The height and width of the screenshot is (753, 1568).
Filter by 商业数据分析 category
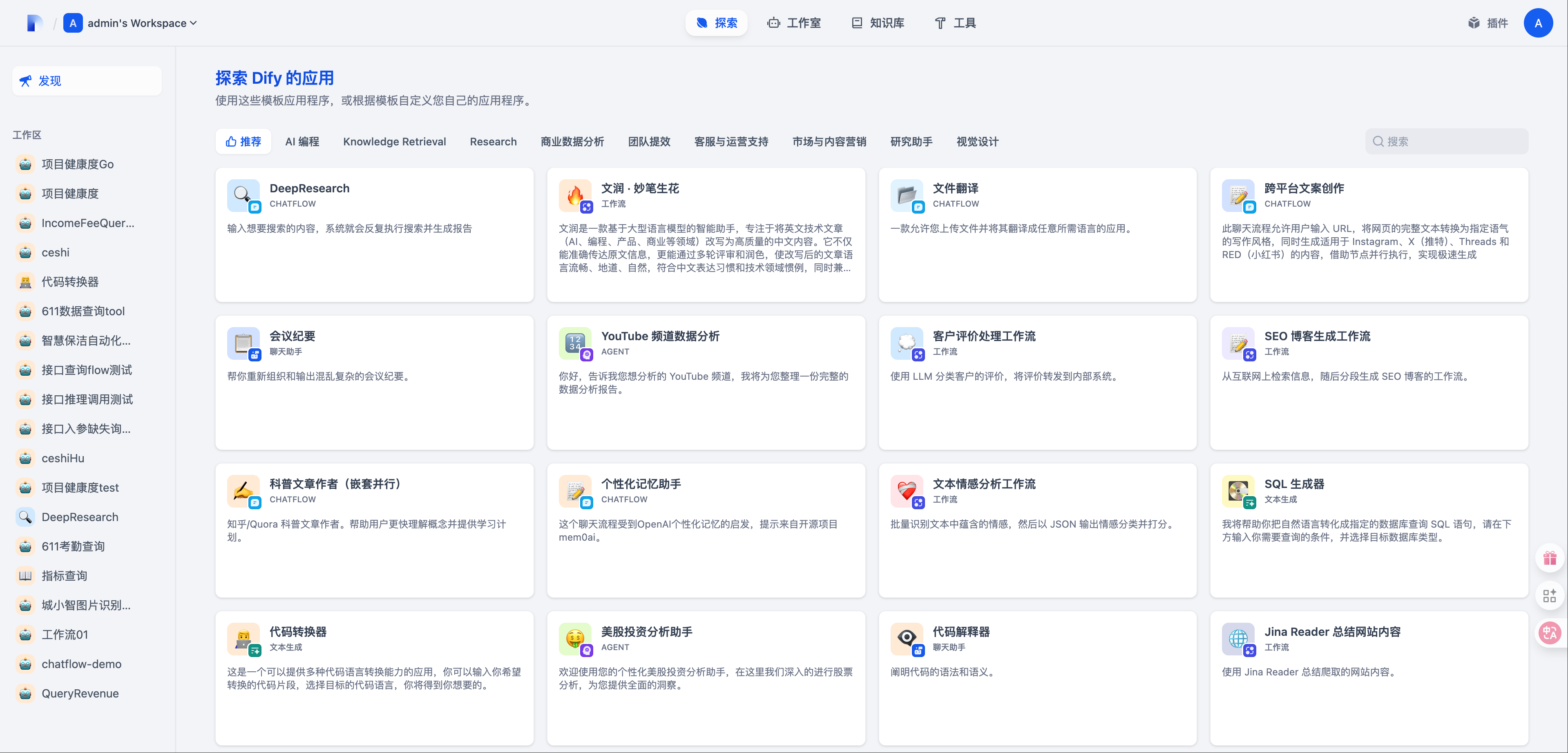pyautogui.click(x=572, y=142)
